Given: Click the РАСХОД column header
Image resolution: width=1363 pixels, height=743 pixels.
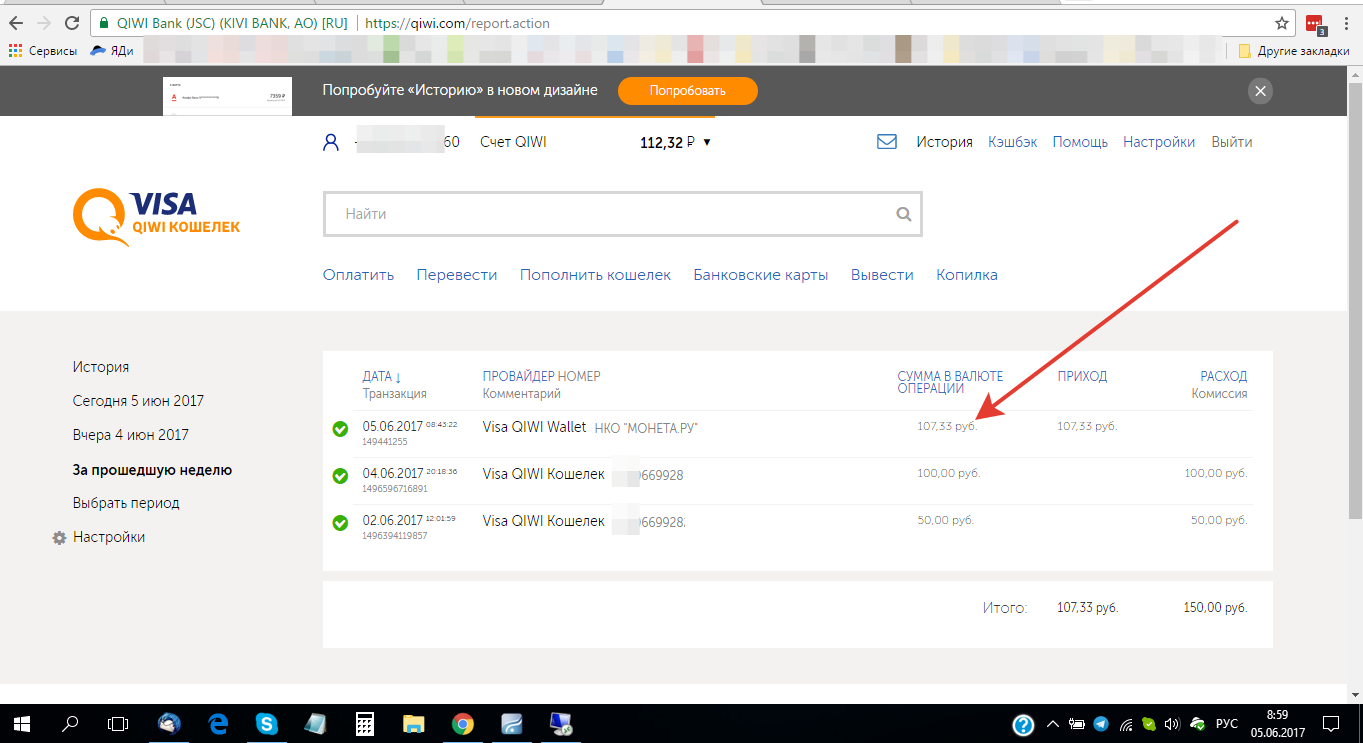Looking at the screenshot, I should tap(1224, 377).
